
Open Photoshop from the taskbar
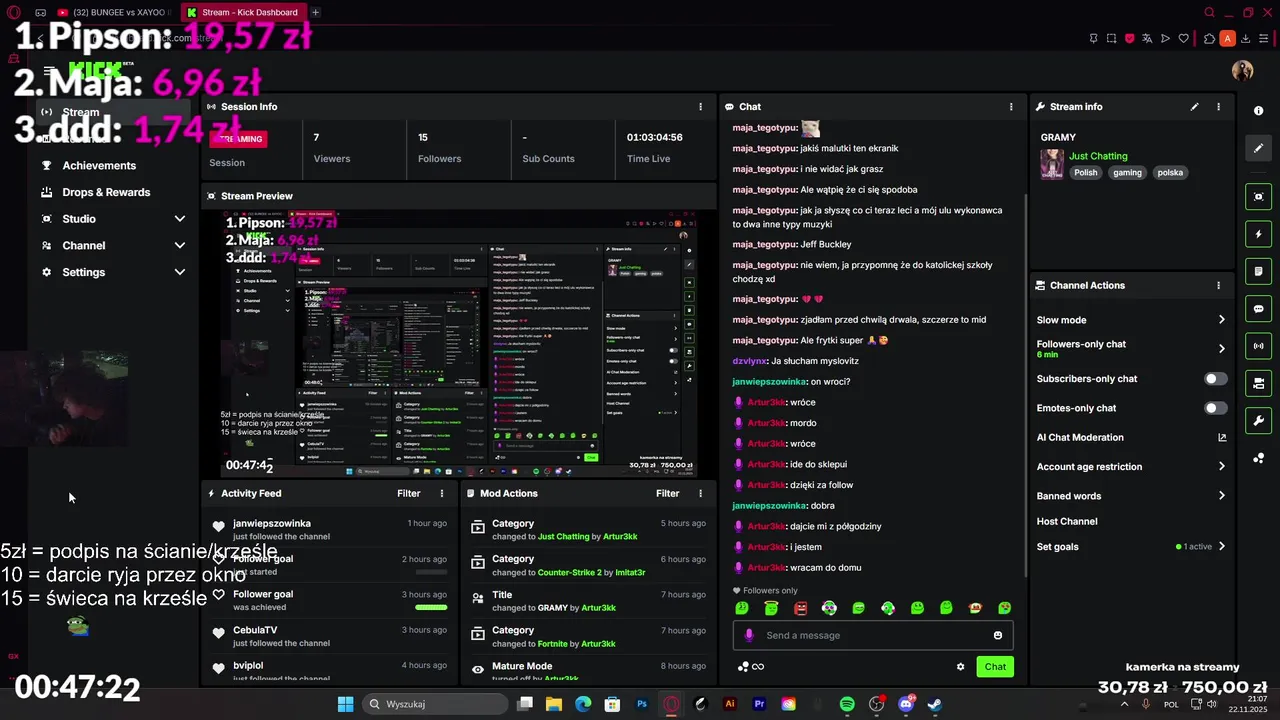642,704
